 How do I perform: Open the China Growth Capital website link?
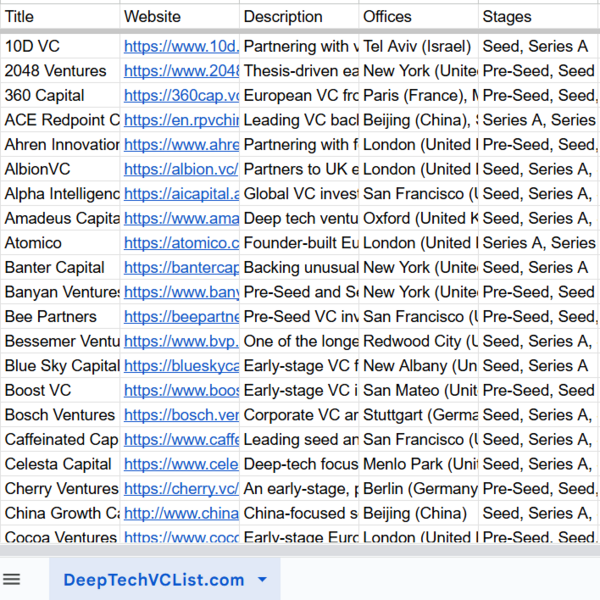(181, 513)
